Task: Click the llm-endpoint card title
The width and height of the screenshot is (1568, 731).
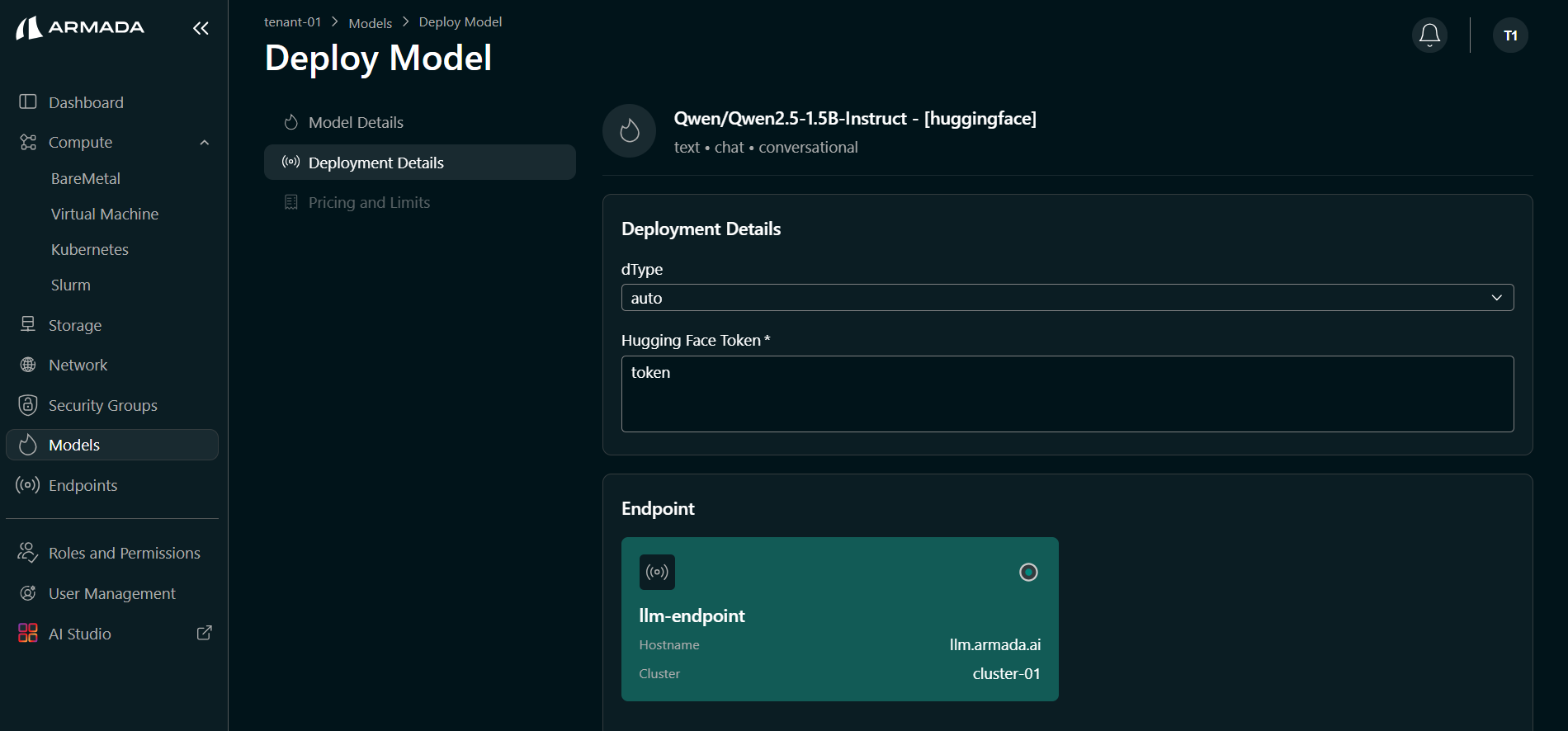Action: [x=692, y=615]
